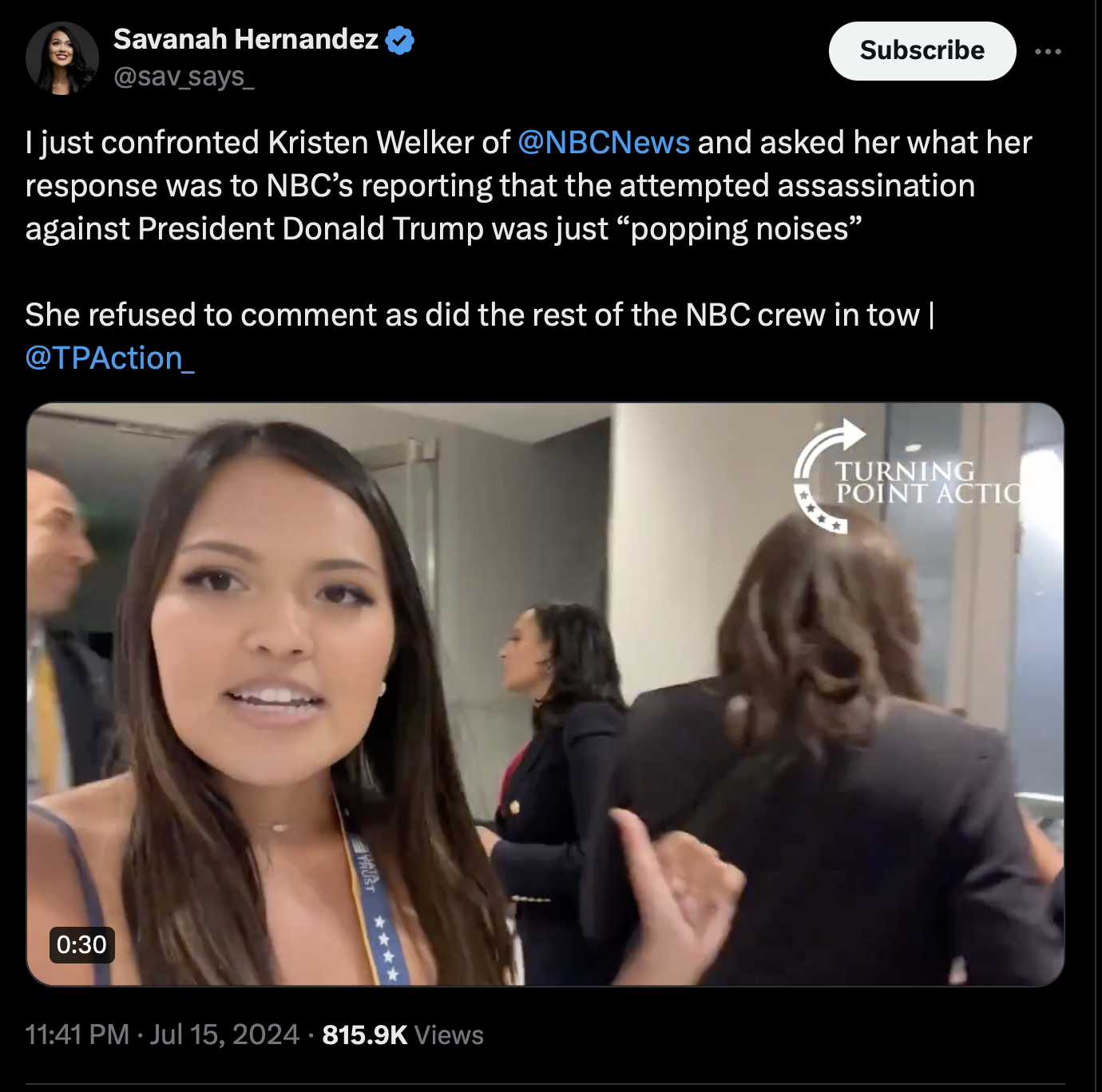Click the blue verified checkmark badge
Viewport: 1102px width, 1092px height.
click(400, 39)
